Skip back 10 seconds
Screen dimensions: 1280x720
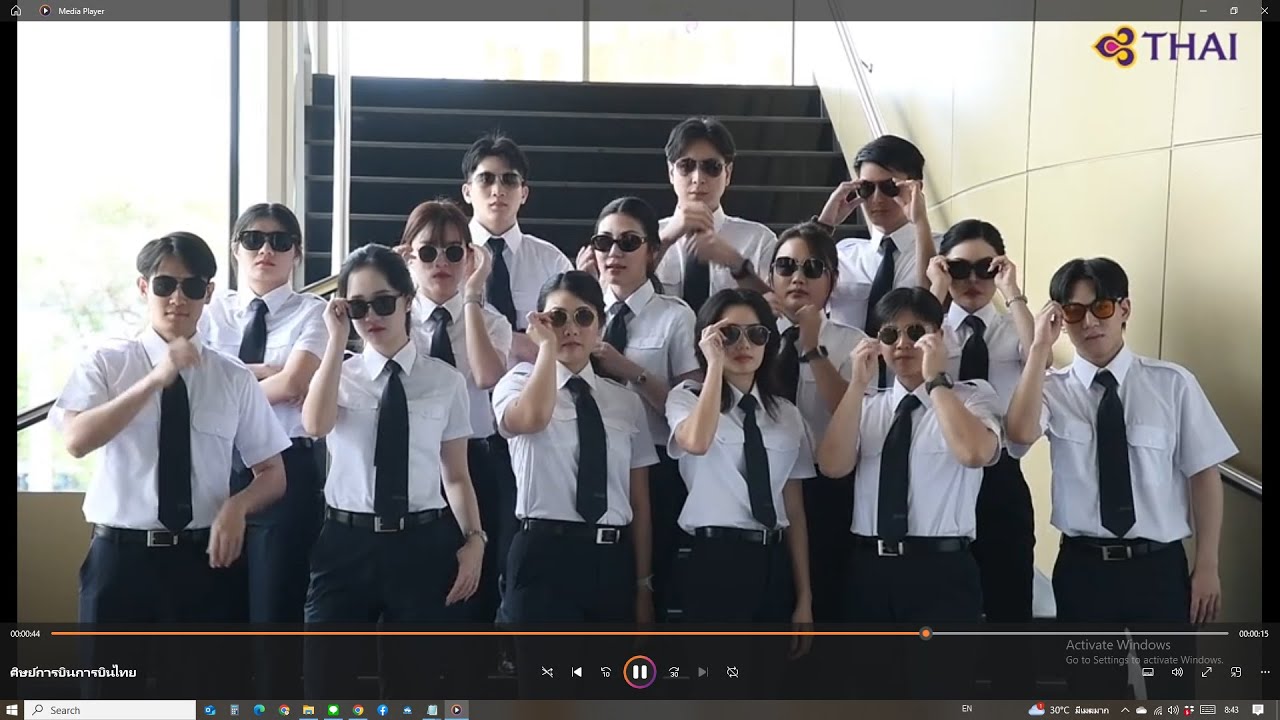coord(606,672)
